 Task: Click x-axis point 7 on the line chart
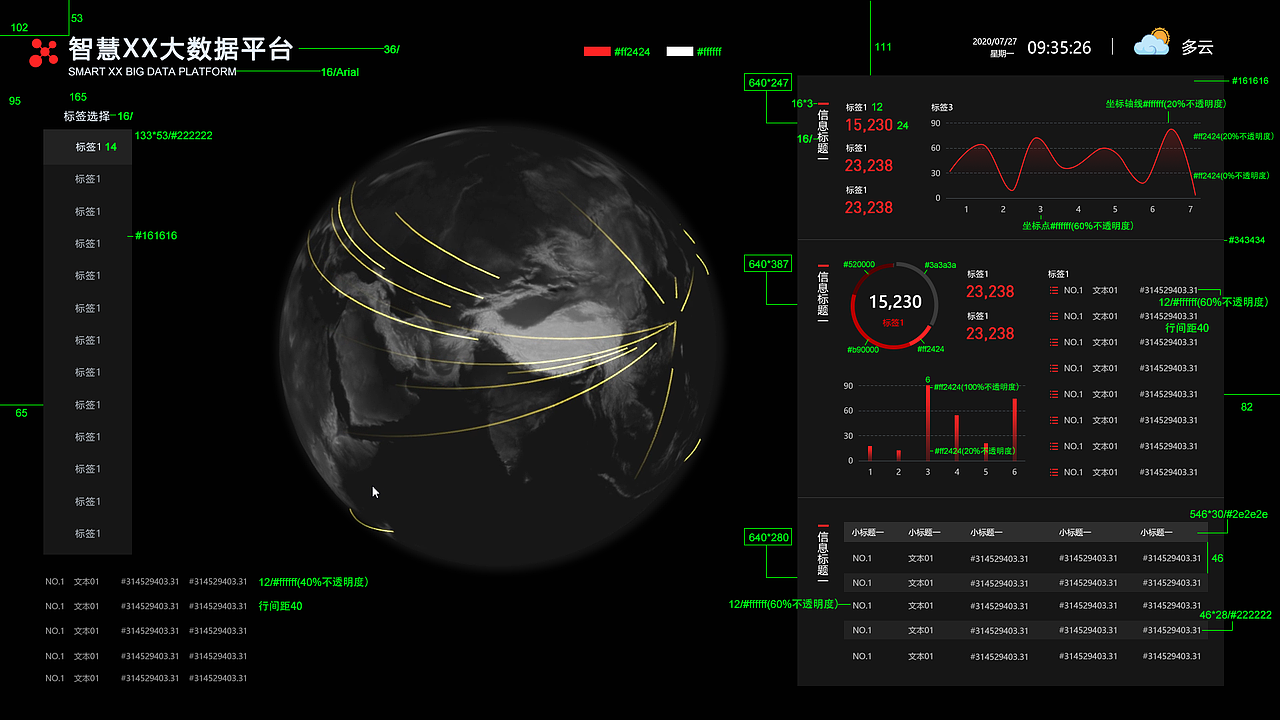pyautogui.click(x=1190, y=209)
